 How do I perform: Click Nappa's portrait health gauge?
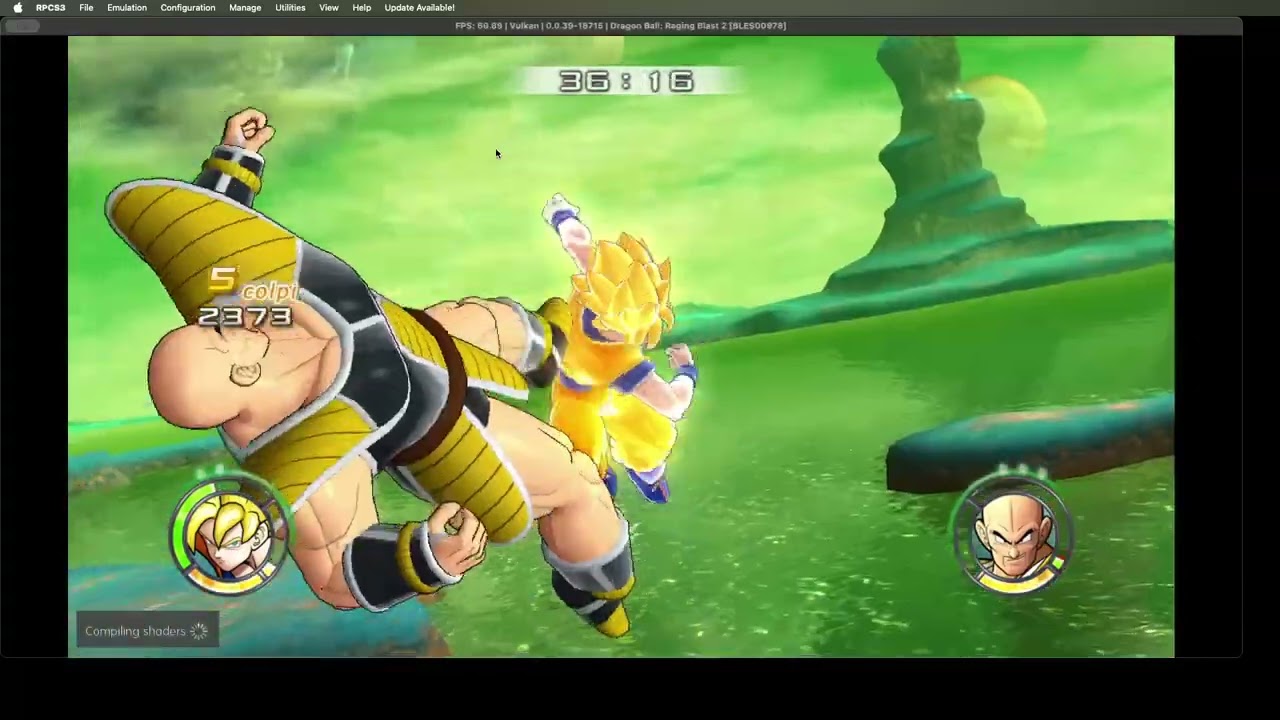click(1013, 535)
